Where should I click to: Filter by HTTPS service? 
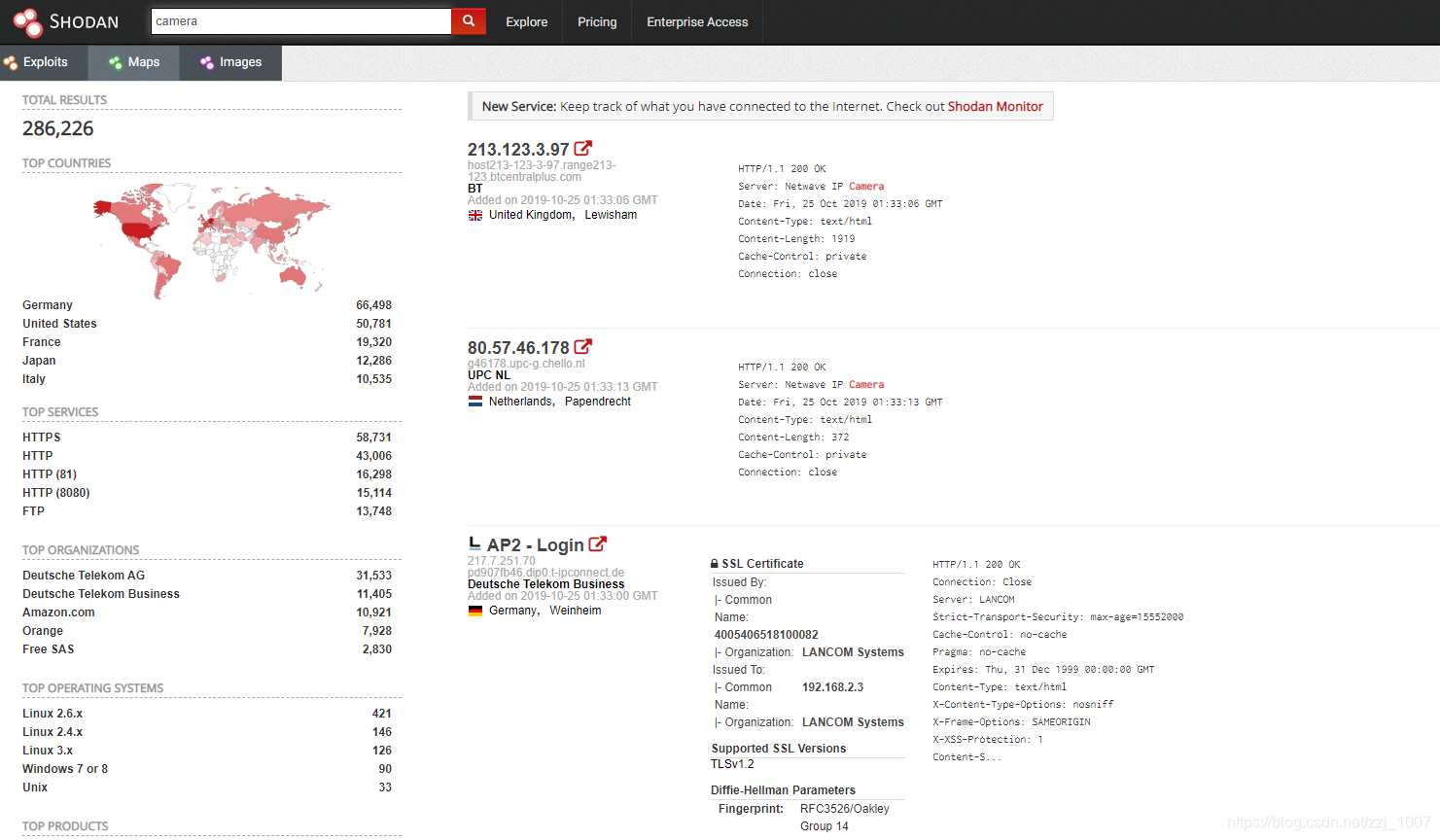coord(42,437)
